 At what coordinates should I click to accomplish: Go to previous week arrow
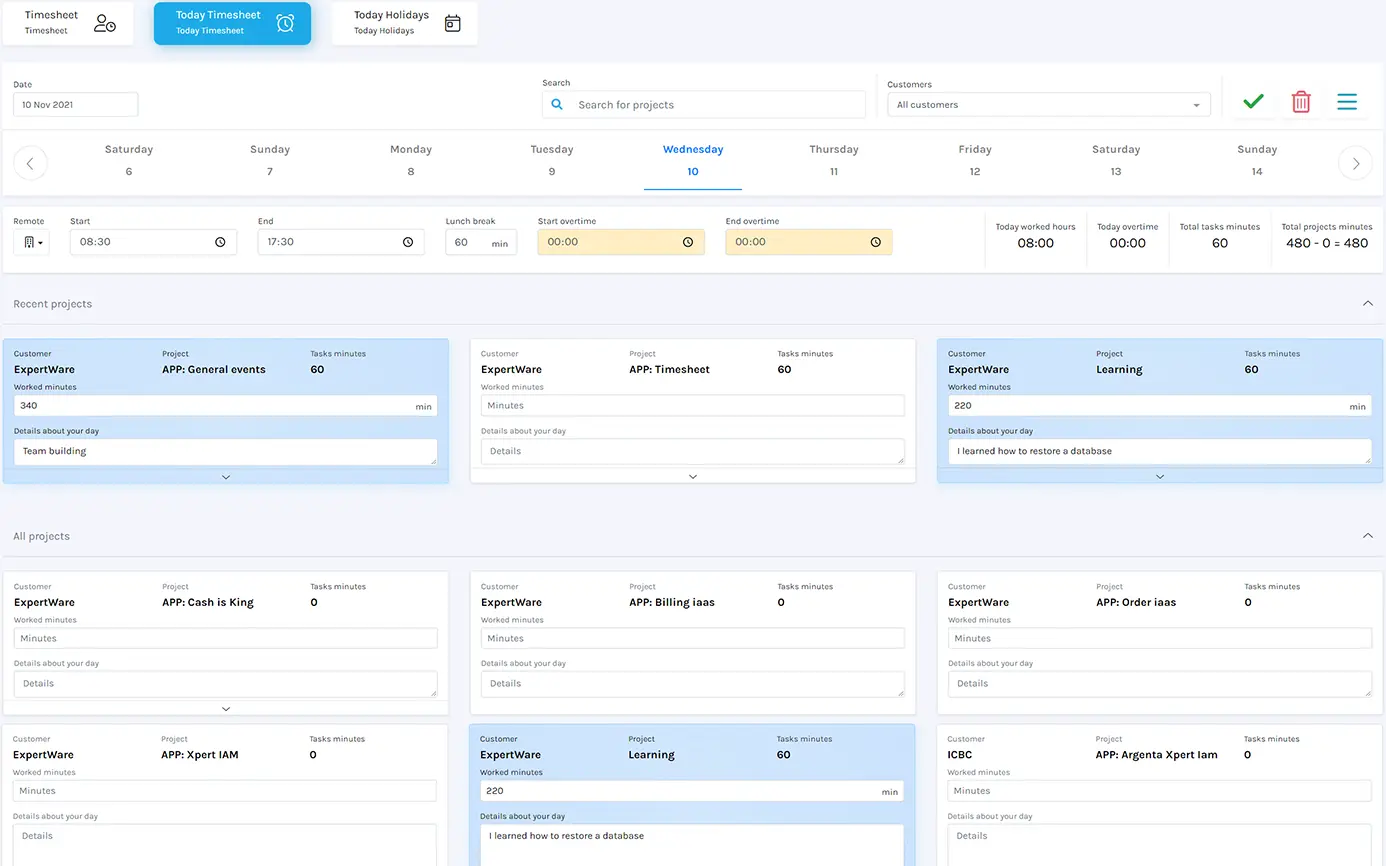tap(30, 163)
